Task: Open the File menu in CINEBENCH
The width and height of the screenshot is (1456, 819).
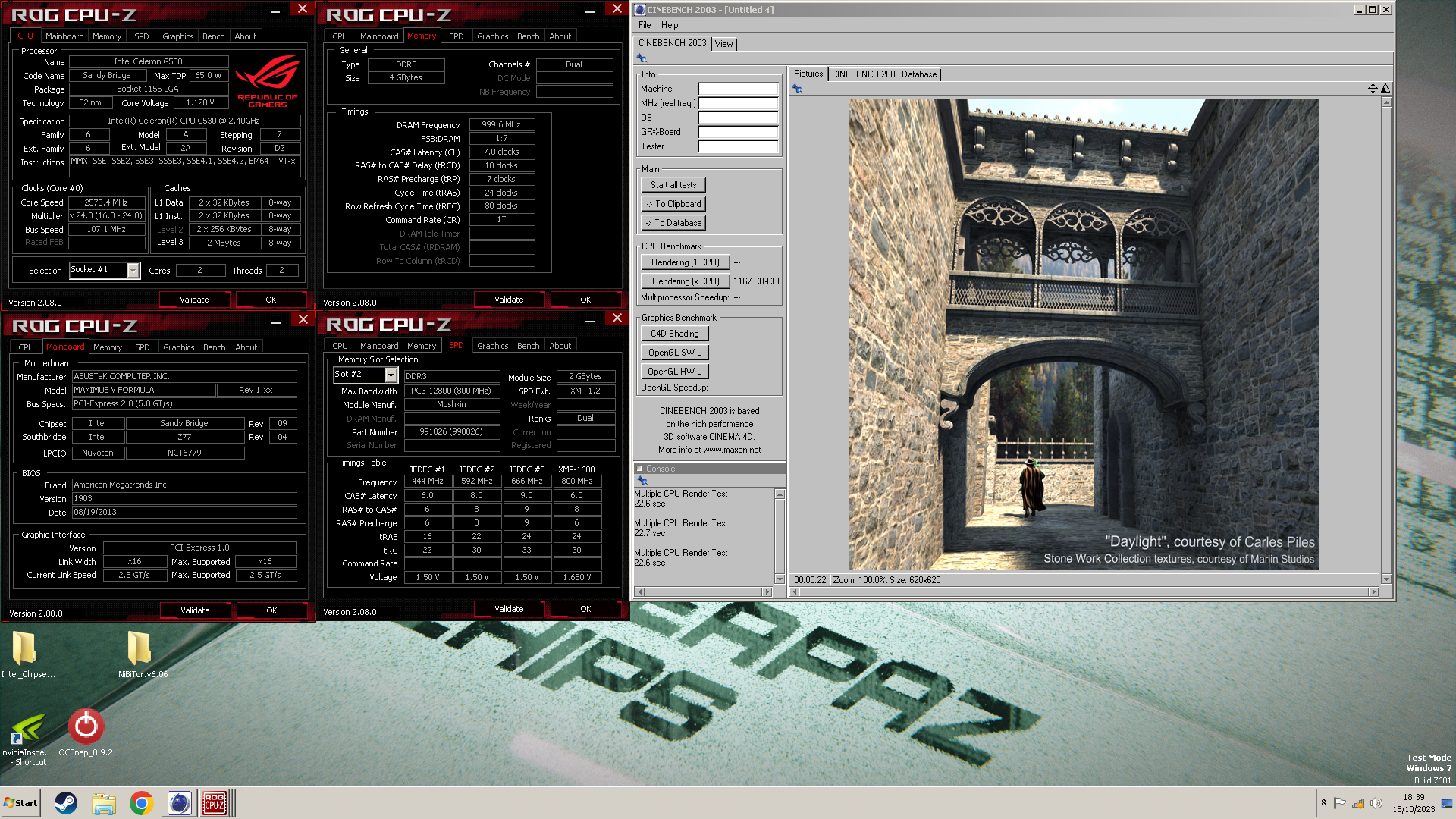Action: click(x=645, y=25)
